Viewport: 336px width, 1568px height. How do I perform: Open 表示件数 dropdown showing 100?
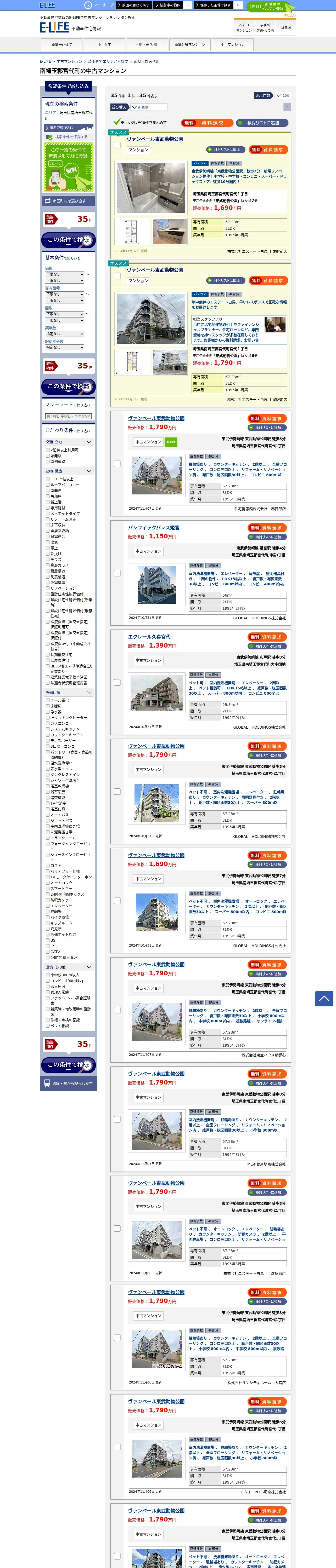282,96
